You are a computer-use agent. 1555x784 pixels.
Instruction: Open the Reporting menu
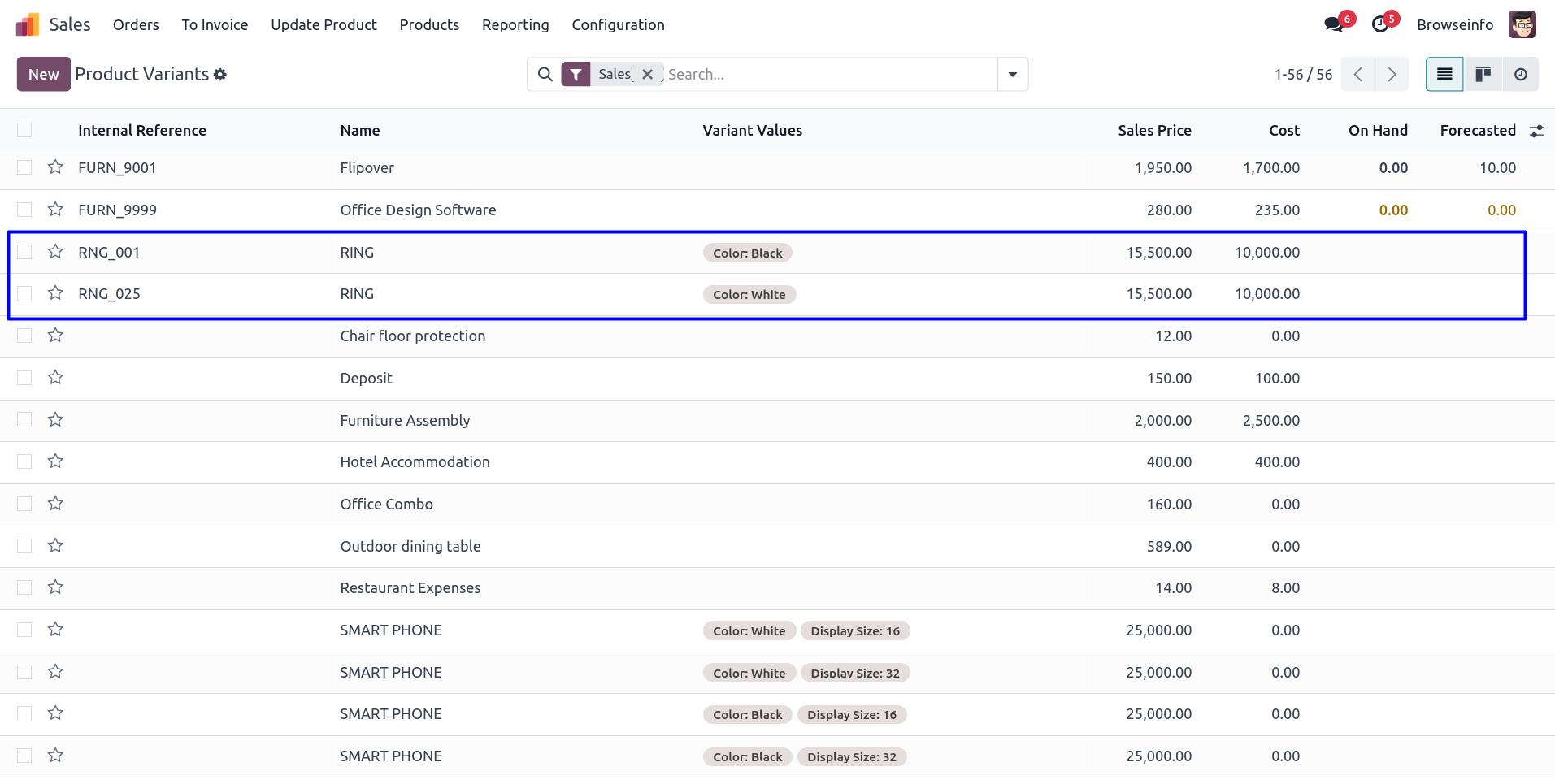click(x=515, y=25)
